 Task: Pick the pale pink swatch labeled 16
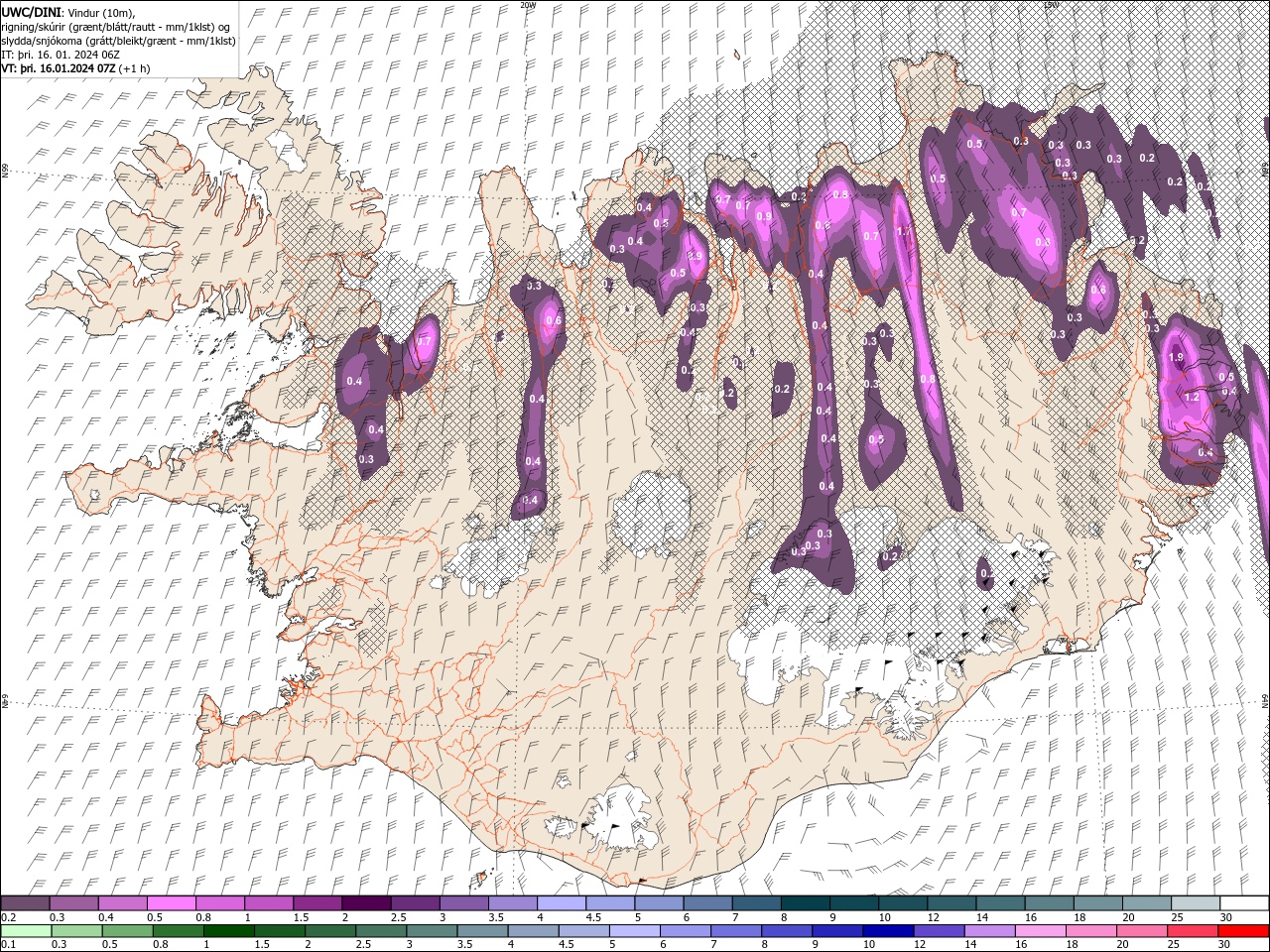pyautogui.click(x=1041, y=931)
